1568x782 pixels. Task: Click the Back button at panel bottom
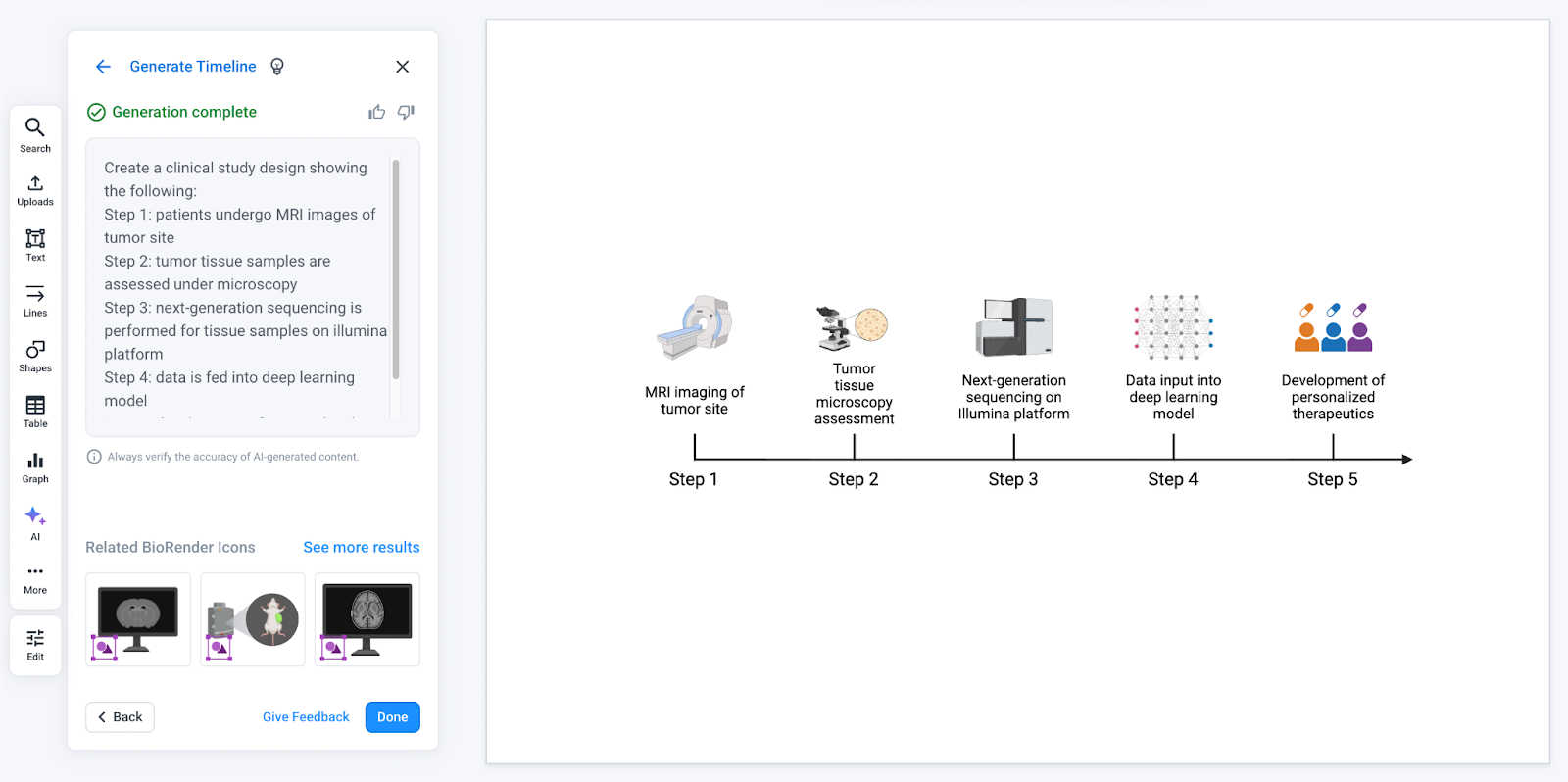[x=119, y=716]
